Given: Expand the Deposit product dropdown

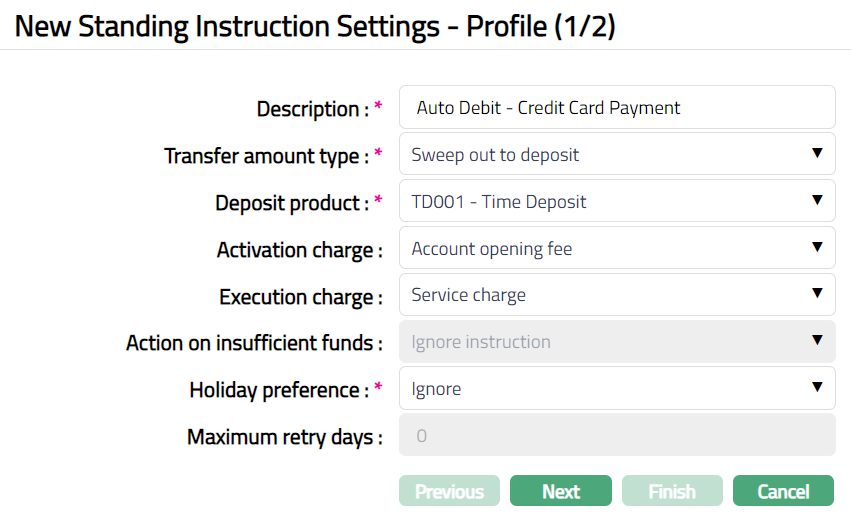Looking at the screenshot, I should pos(616,202).
